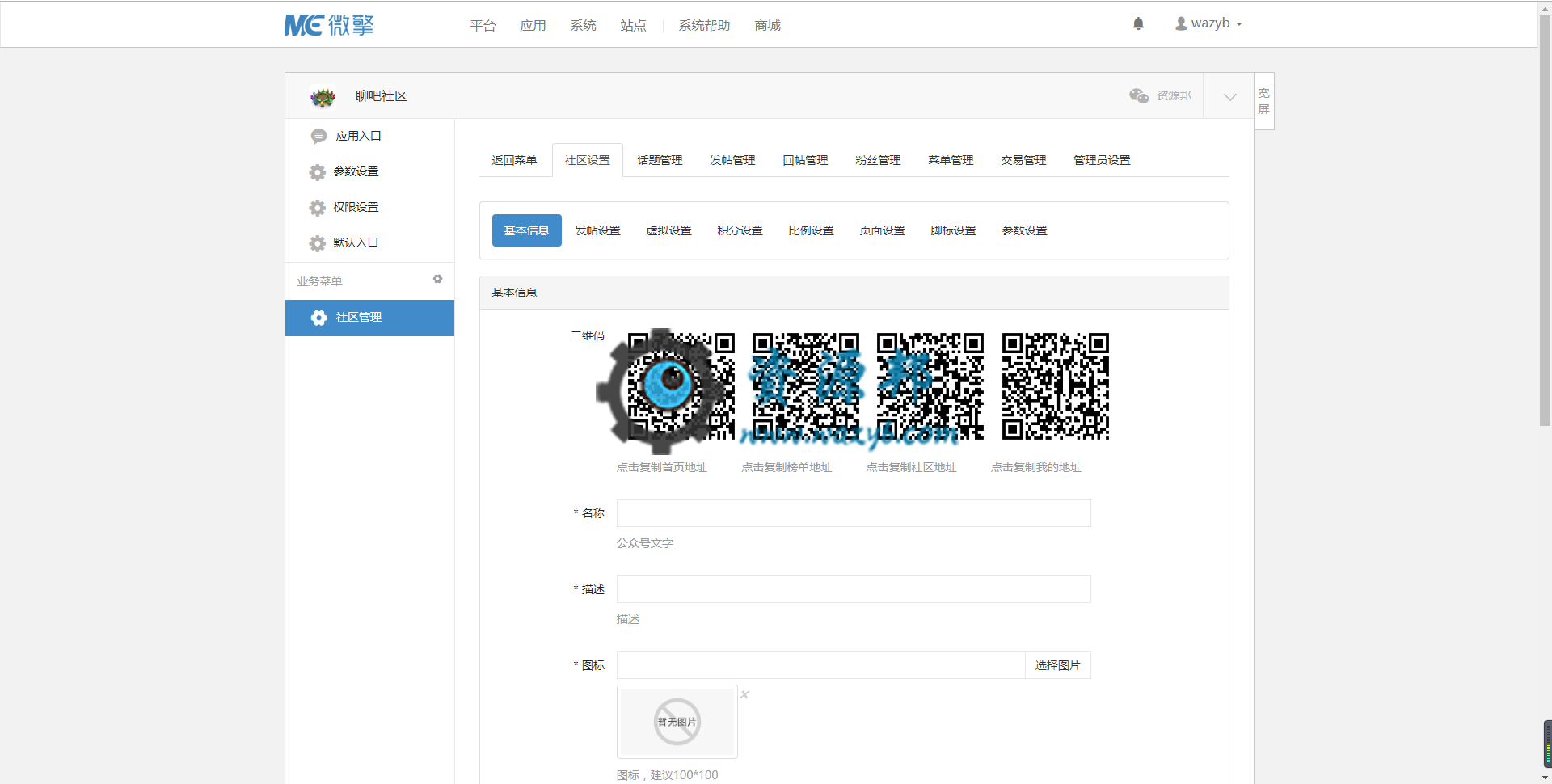Viewport: 1552px width, 784px height.
Task: Remove the image with the X icon
Action: [744, 694]
